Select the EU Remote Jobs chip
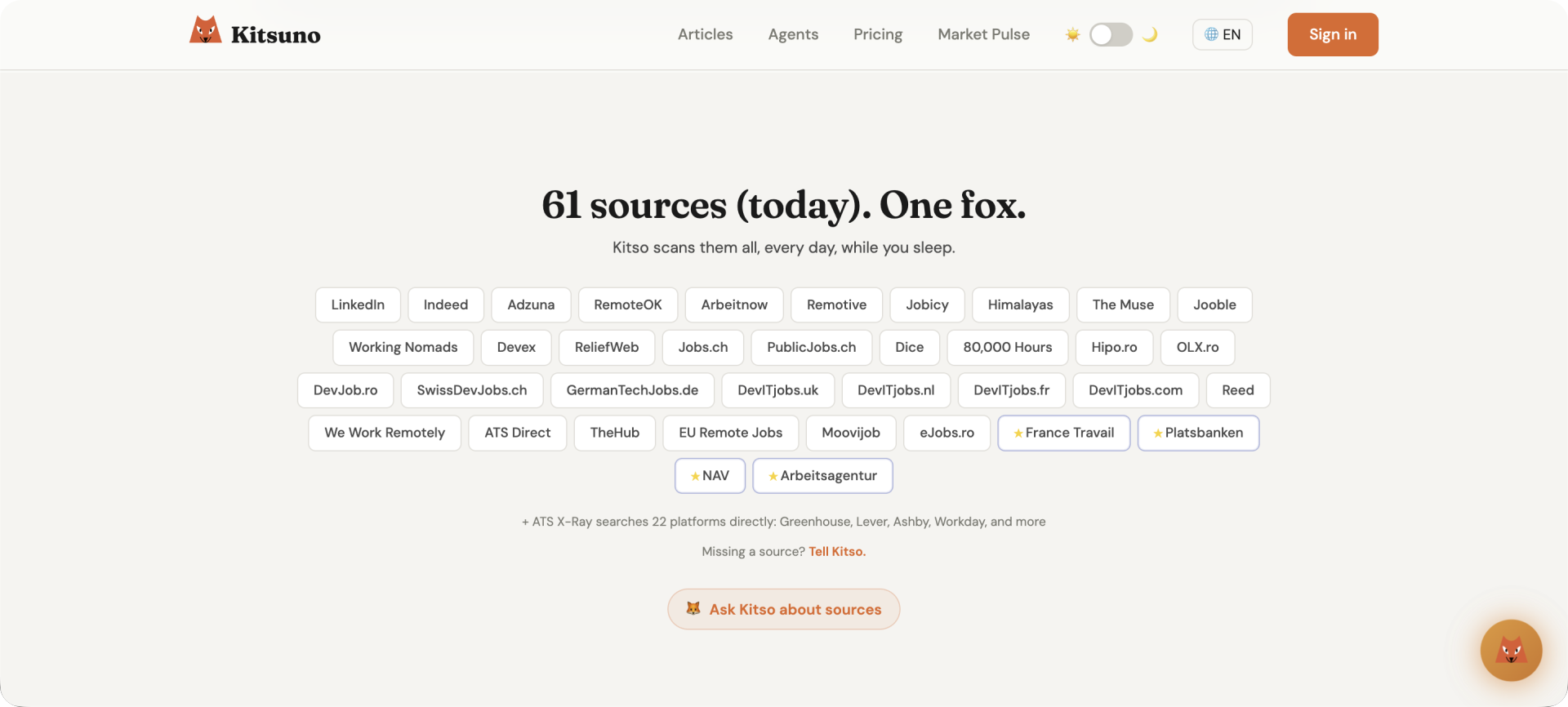The image size is (1568, 707). coord(731,434)
